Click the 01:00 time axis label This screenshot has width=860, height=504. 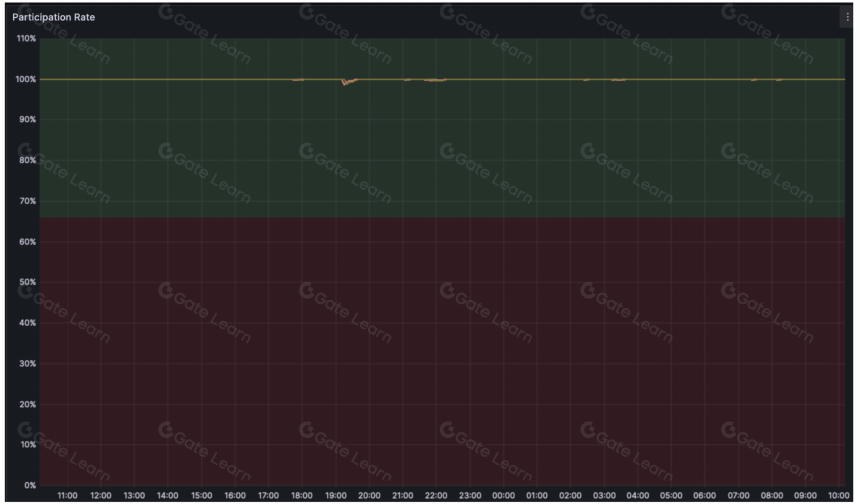[537, 495]
